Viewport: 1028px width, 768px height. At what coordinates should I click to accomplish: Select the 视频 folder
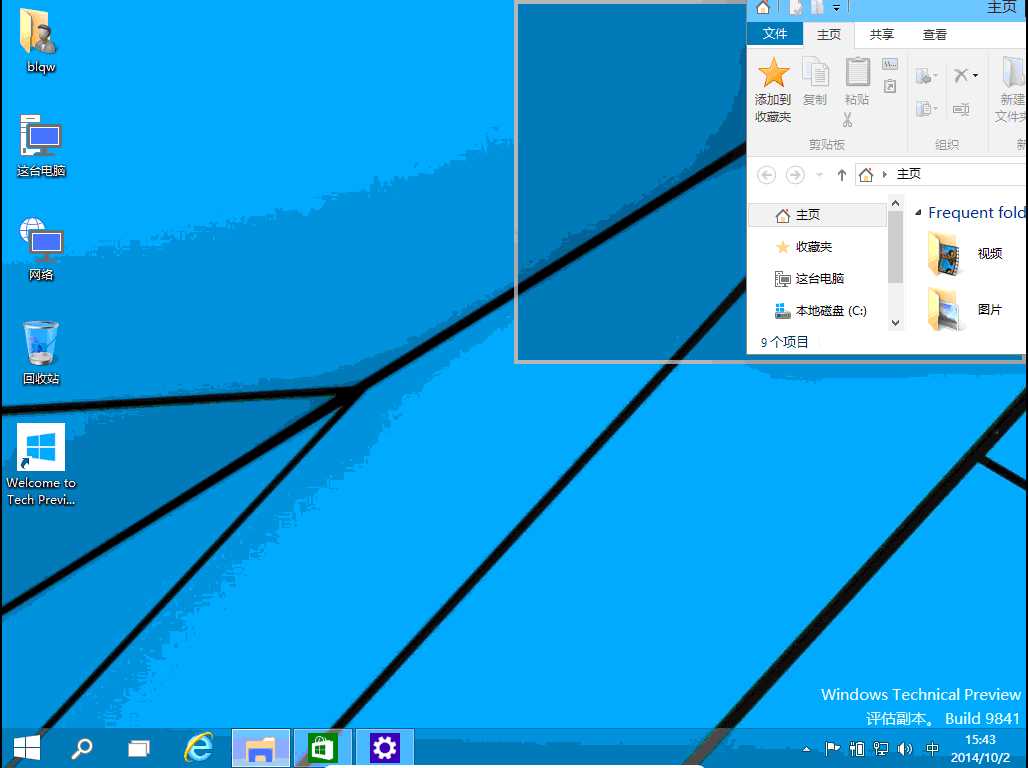[x=965, y=254]
